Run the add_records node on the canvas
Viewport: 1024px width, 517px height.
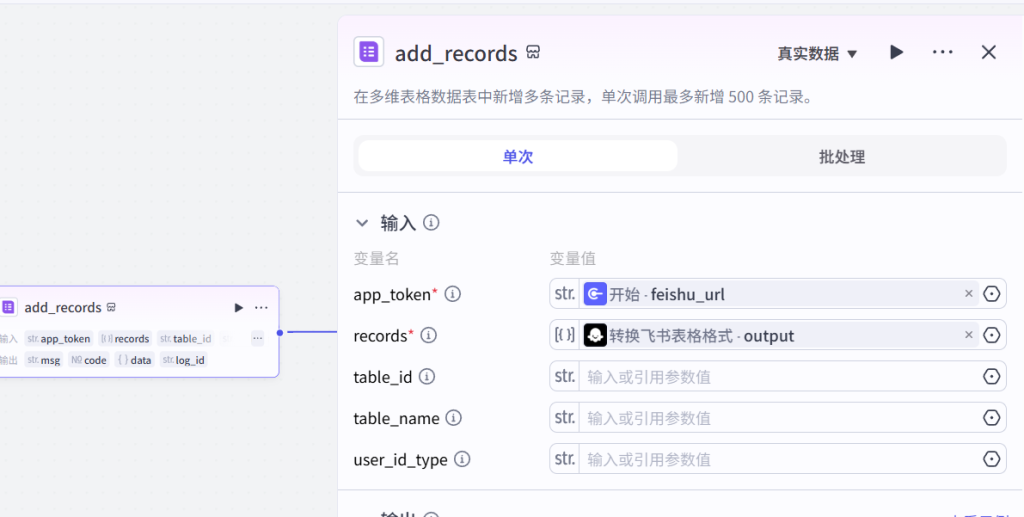pos(238,307)
